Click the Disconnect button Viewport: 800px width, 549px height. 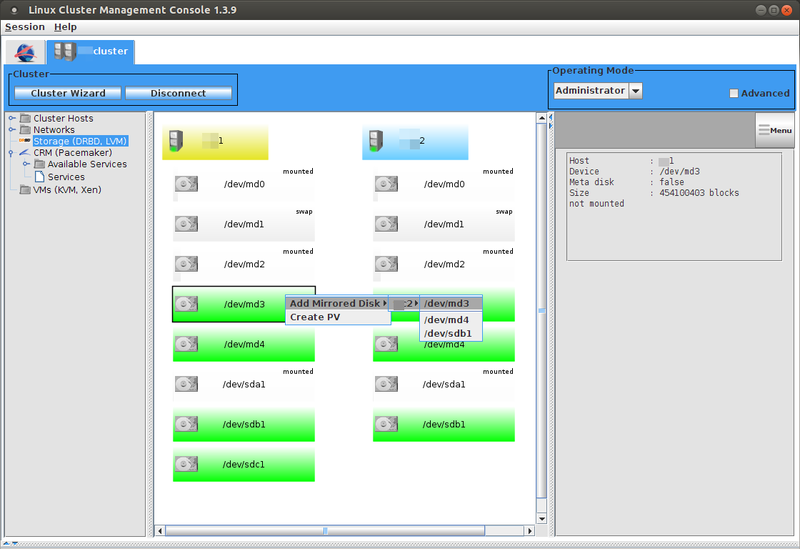click(x=178, y=93)
